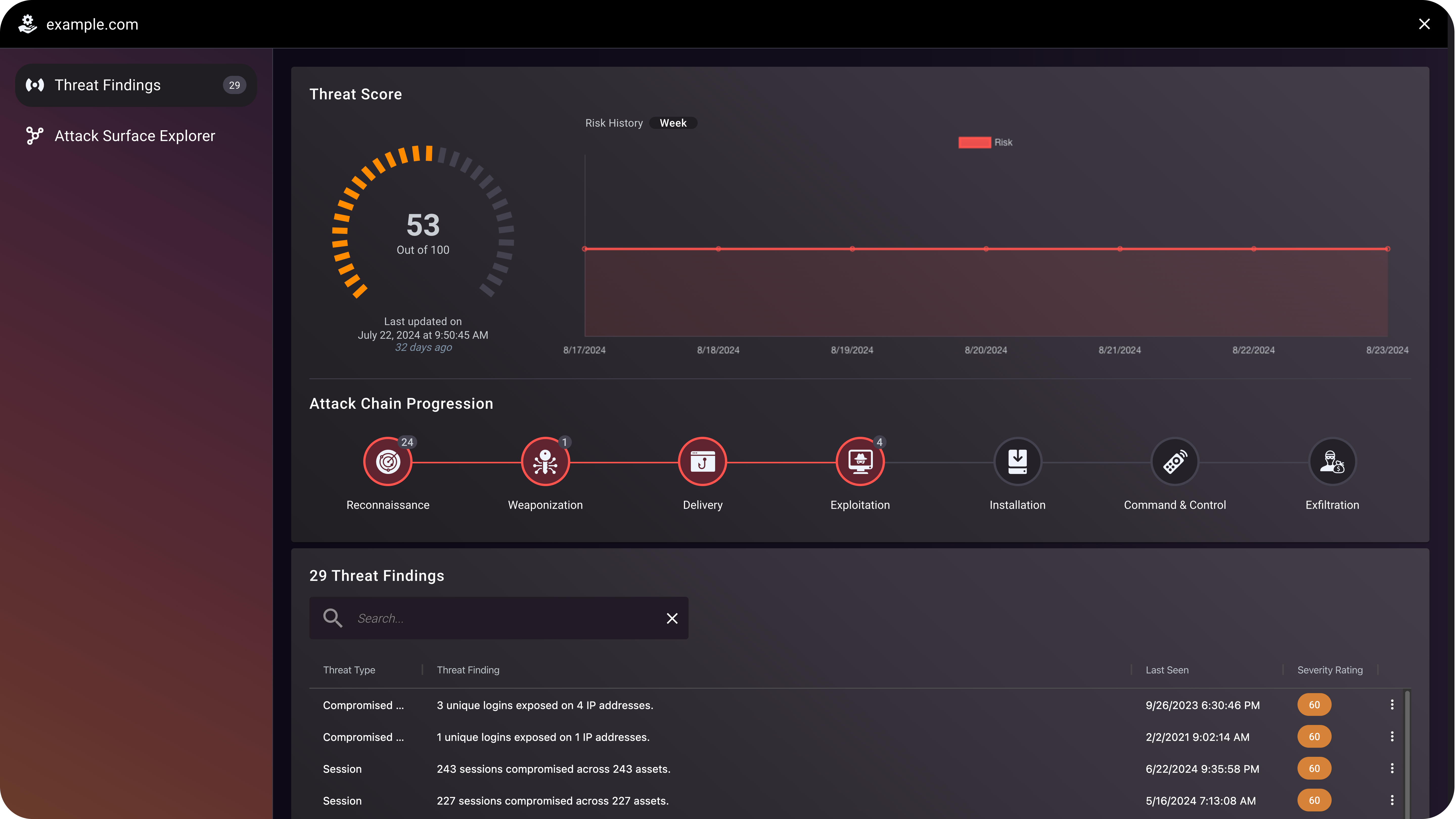Sort by Last Seen column header

[x=1167, y=670]
